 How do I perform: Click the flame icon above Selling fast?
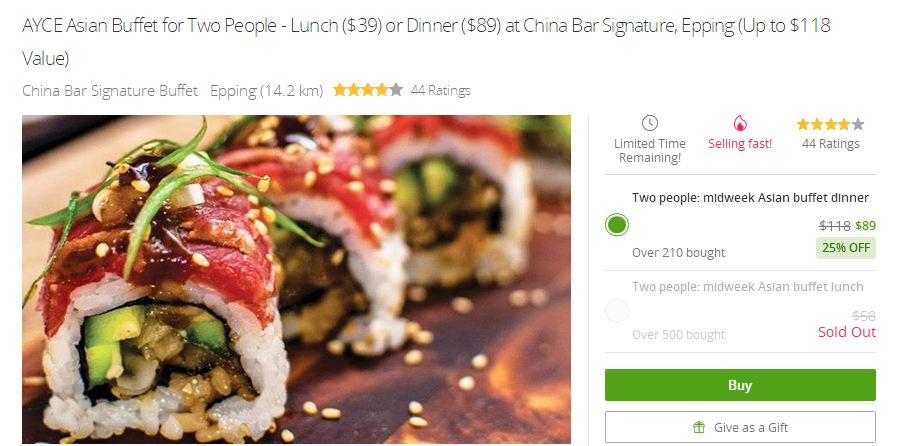pyautogui.click(x=740, y=124)
